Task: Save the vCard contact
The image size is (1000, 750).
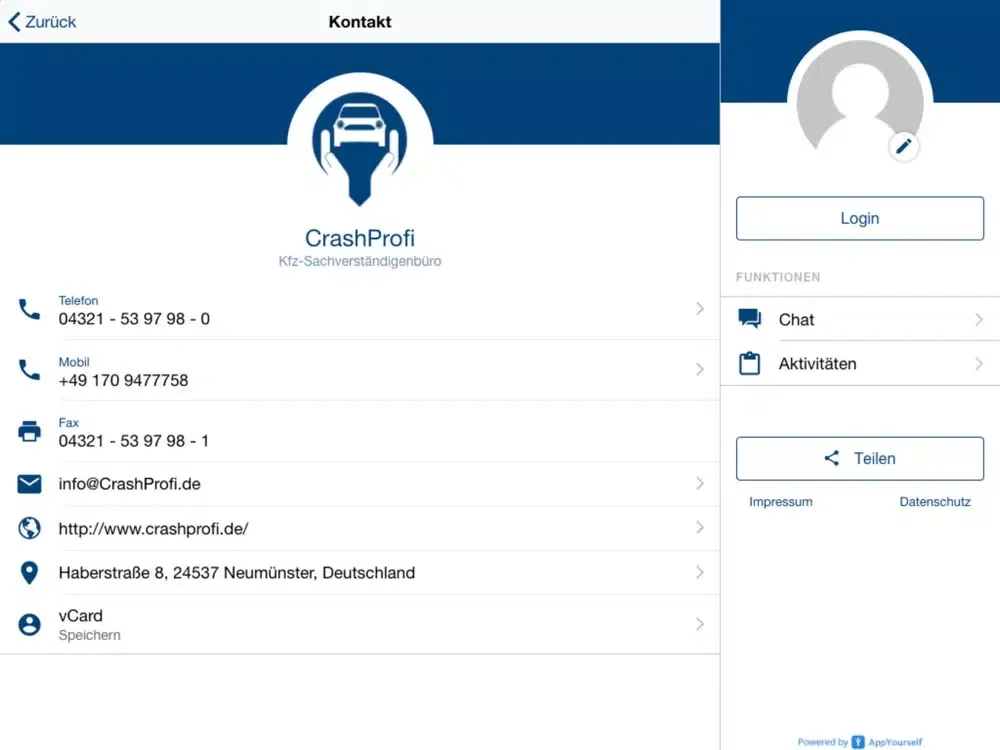Action: coord(360,624)
